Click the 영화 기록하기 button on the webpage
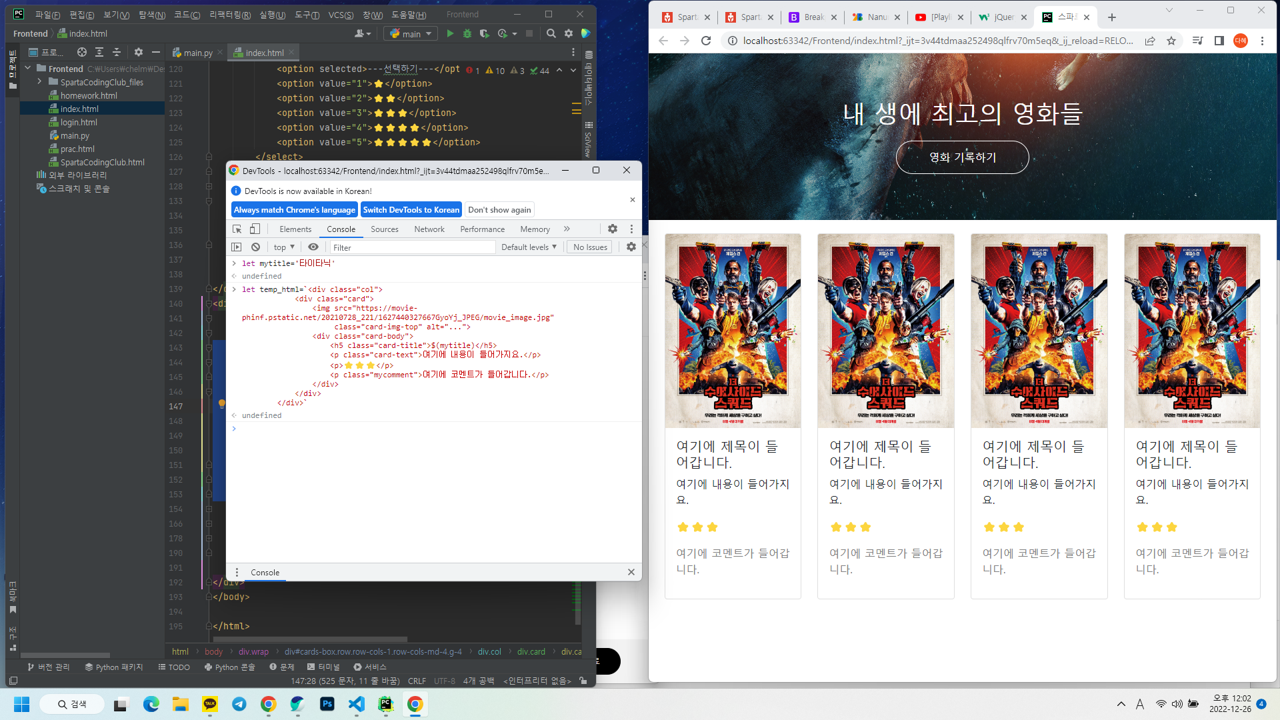Image resolution: width=1280 pixels, height=720 pixels. [962, 157]
